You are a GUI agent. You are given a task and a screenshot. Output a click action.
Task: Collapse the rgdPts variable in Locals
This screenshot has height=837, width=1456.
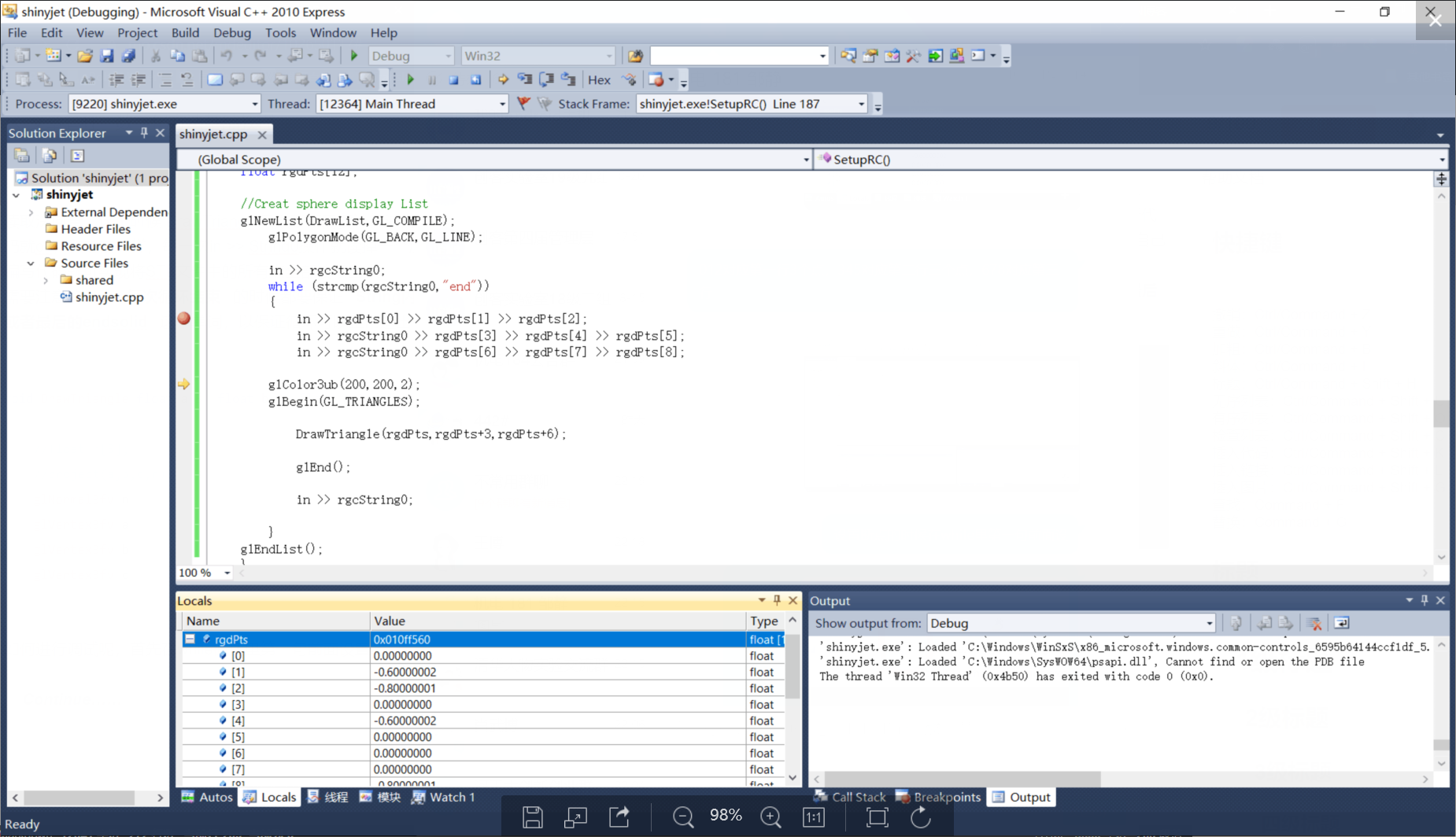[x=190, y=640]
